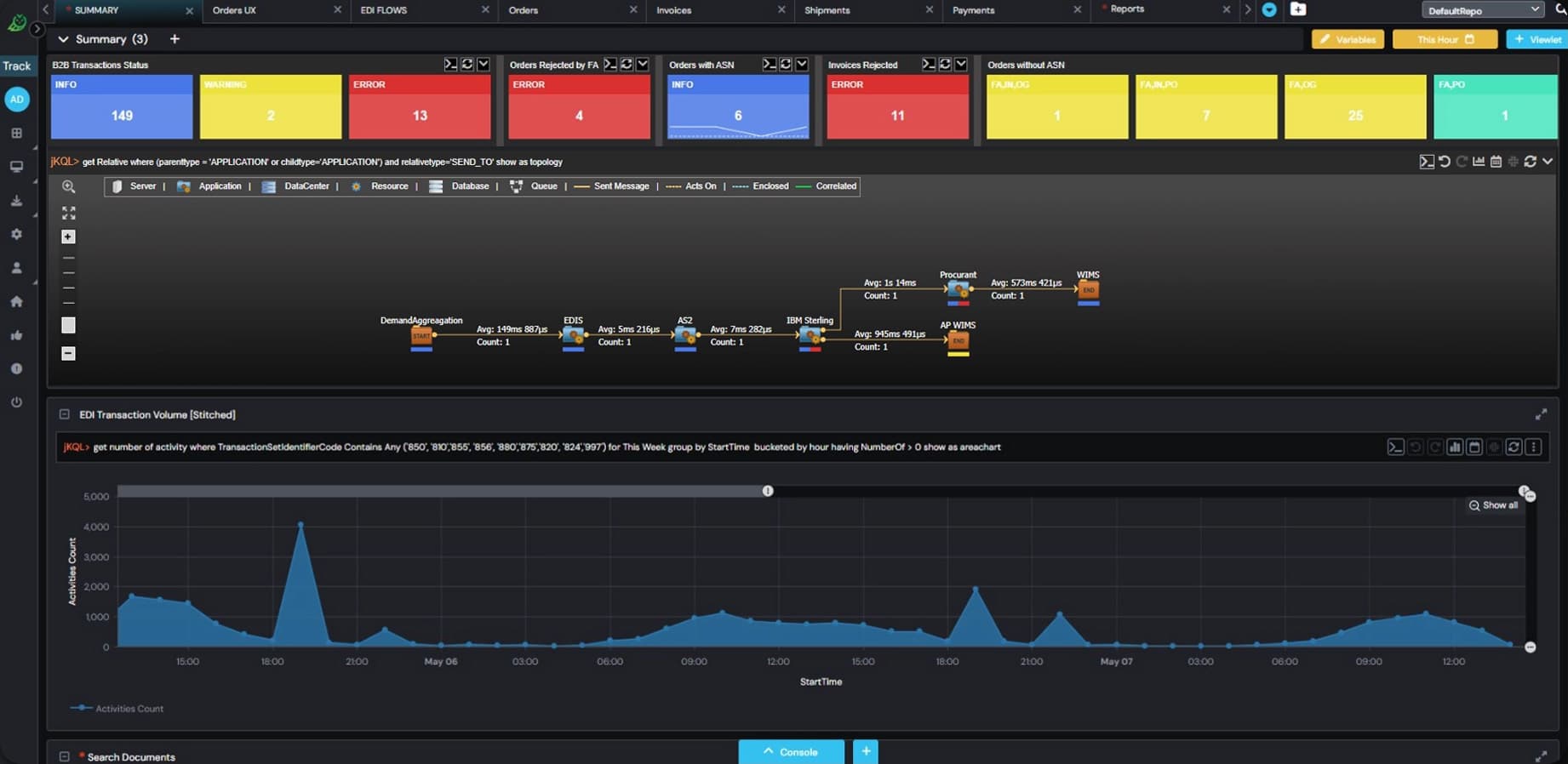This screenshot has height=764, width=1568.
Task: Close the SUMMARY tab
Action: coord(189,10)
